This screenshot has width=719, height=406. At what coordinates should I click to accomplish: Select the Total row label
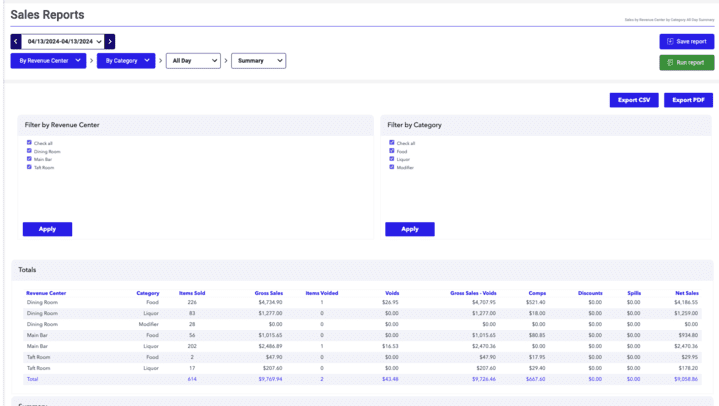[x=33, y=379]
